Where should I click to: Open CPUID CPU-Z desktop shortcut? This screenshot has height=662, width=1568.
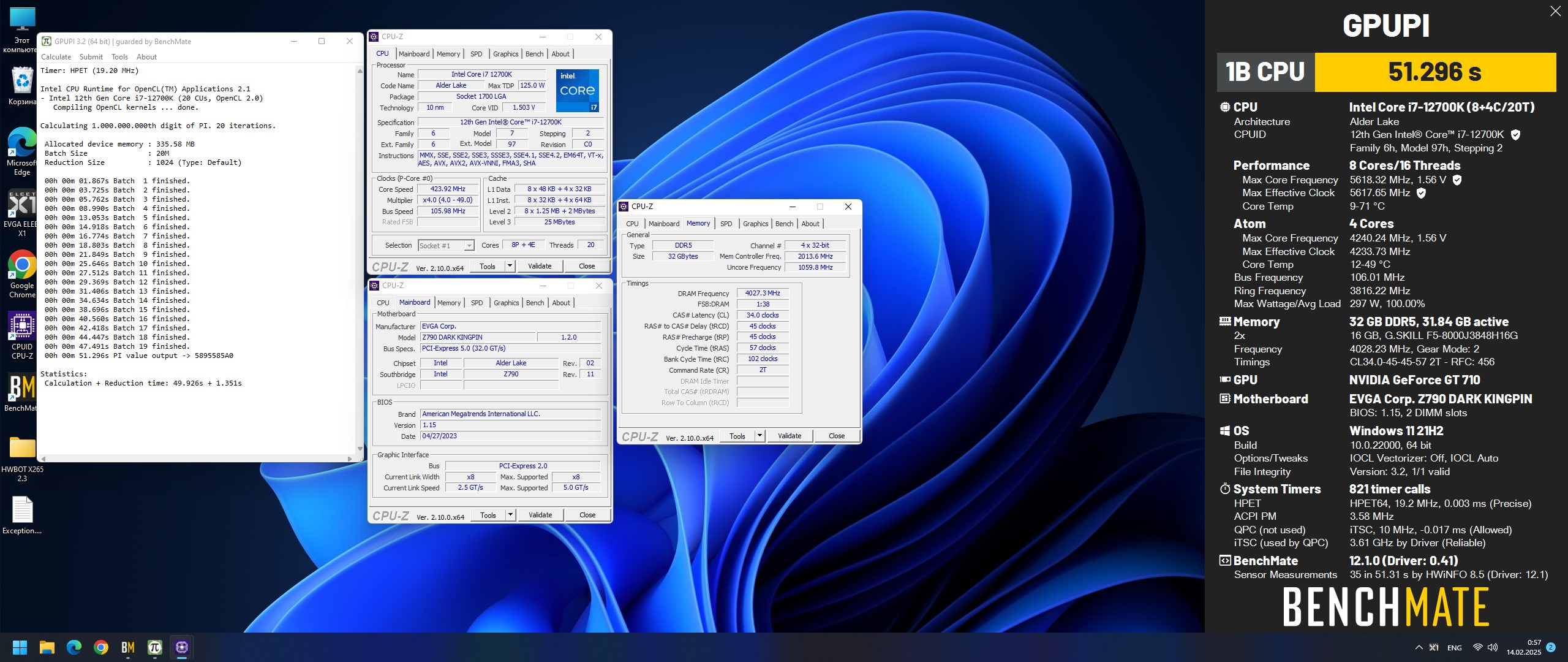coord(22,335)
